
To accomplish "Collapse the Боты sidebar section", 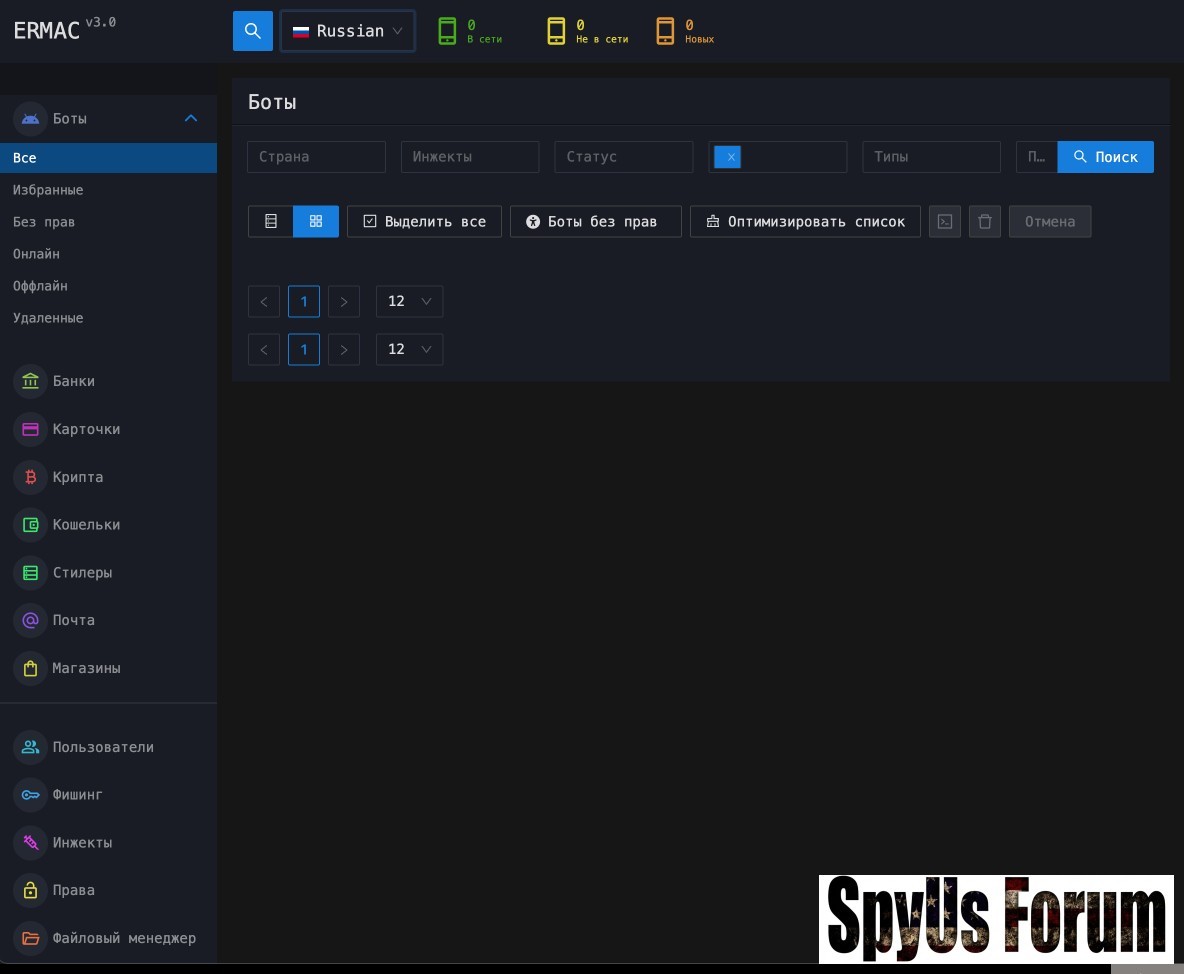I will (x=191, y=118).
